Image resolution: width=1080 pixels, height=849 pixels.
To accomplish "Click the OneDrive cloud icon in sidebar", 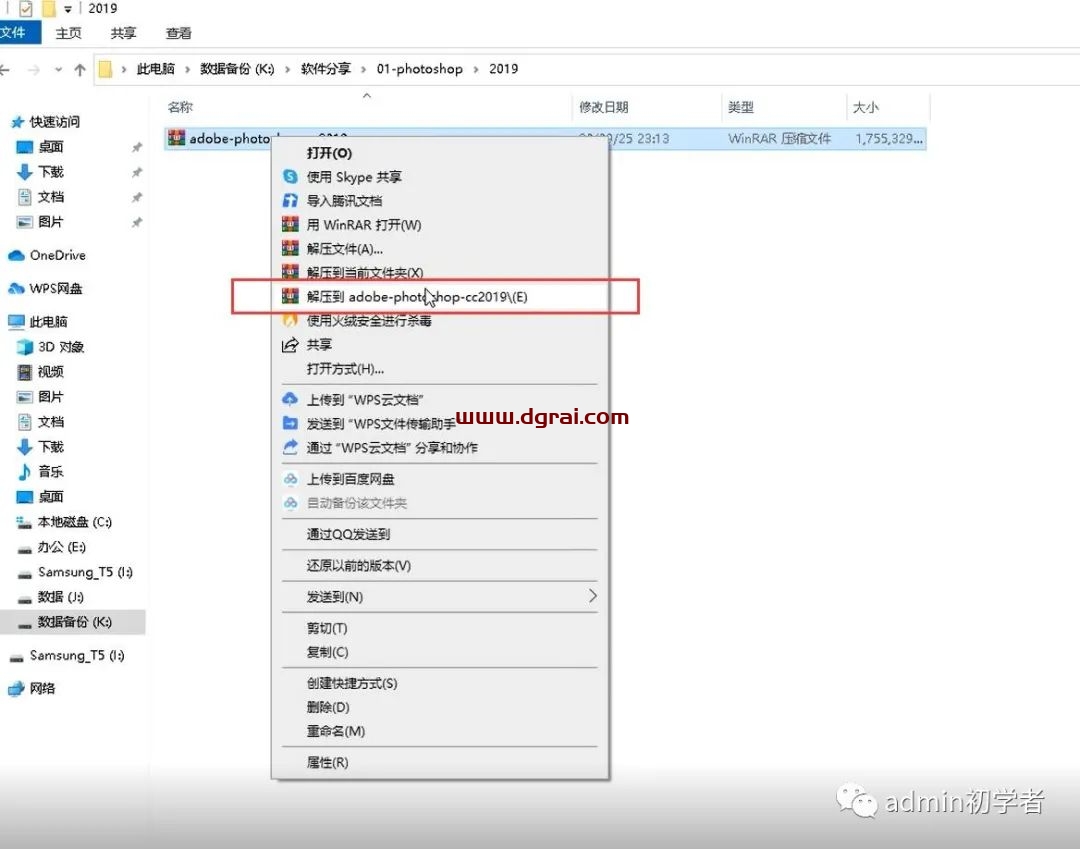I will click(16, 255).
